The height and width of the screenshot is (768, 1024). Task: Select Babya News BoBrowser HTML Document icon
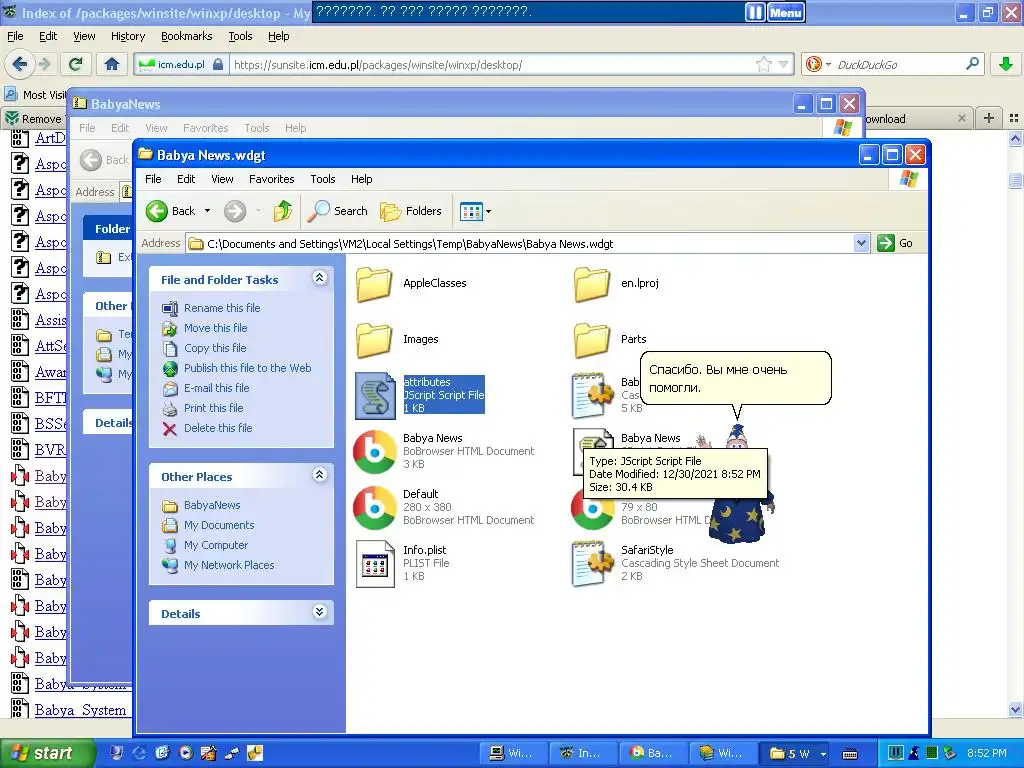click(x=375, y=451)
